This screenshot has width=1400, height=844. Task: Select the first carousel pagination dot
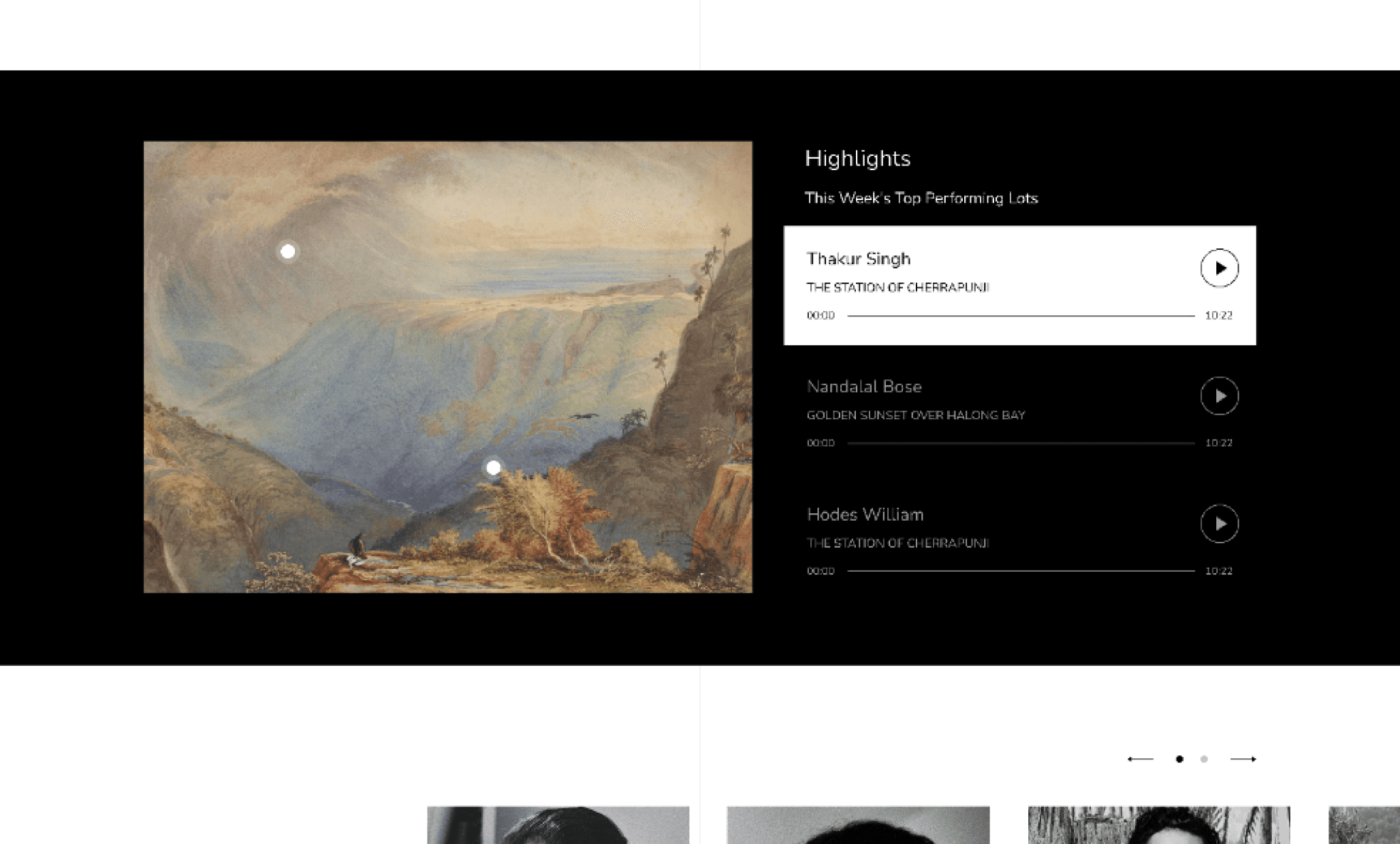(1179, 759)
